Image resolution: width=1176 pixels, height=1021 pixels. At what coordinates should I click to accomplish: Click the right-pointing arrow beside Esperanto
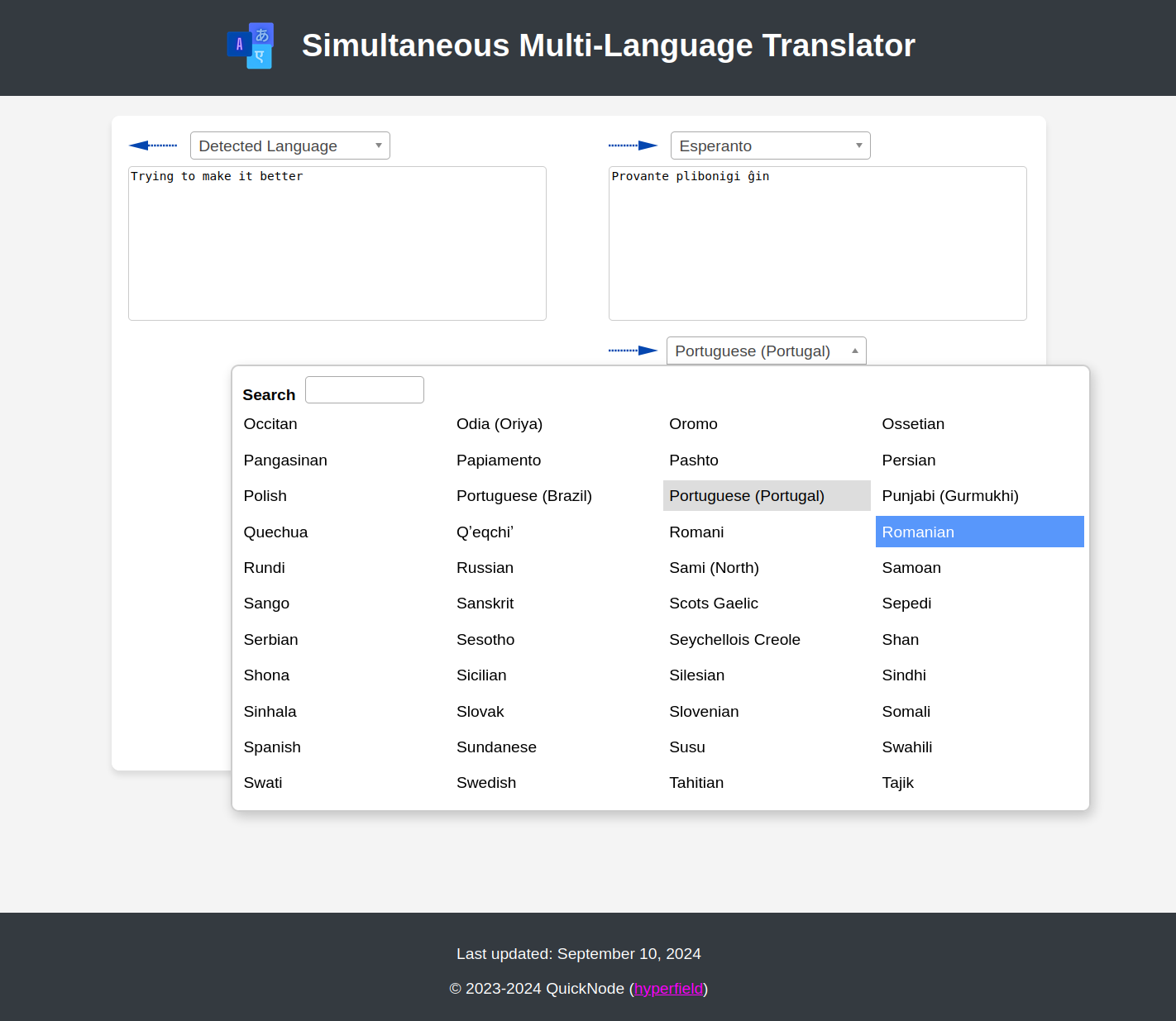(633, 145)
